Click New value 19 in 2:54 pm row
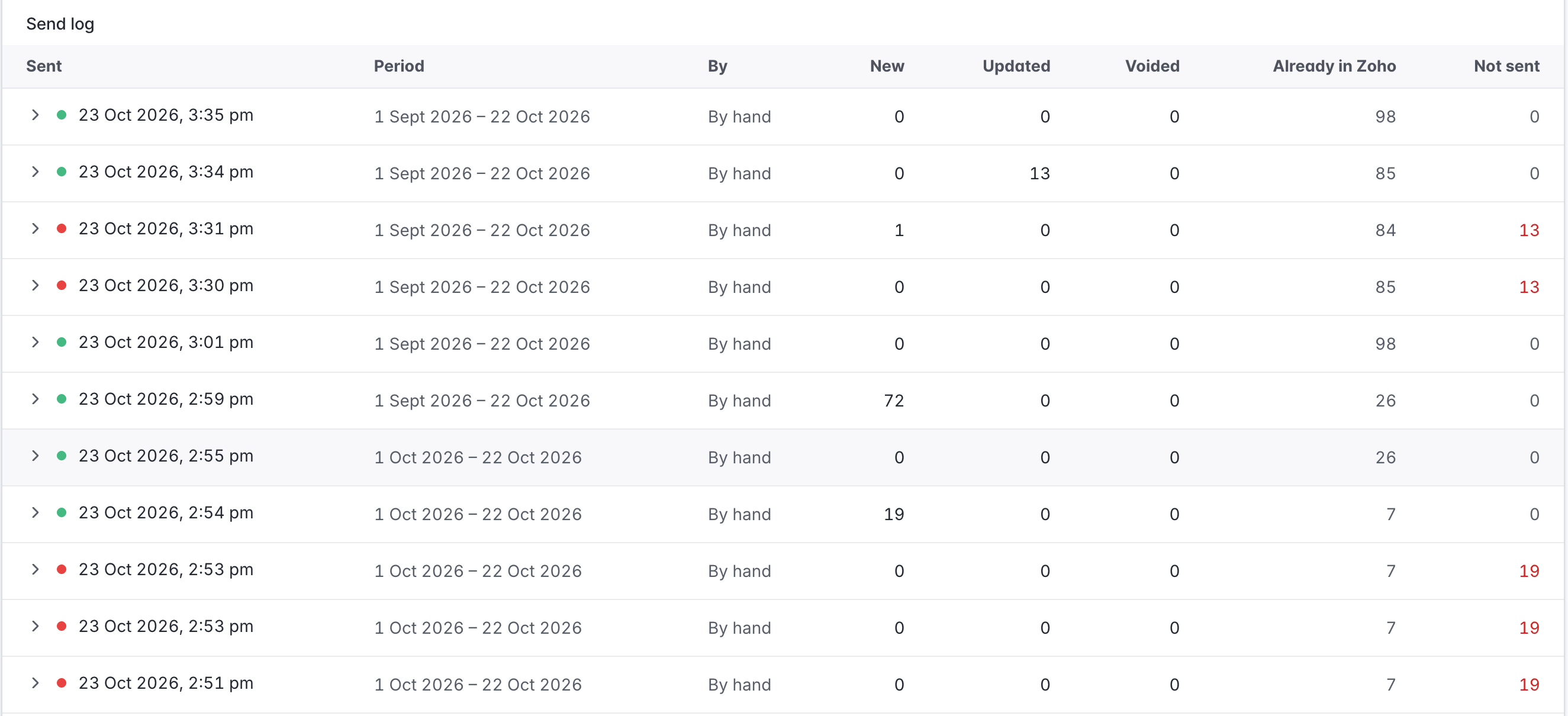Image resolution: width=1568 pixels, height=716 pixels. tap(894, 514)
